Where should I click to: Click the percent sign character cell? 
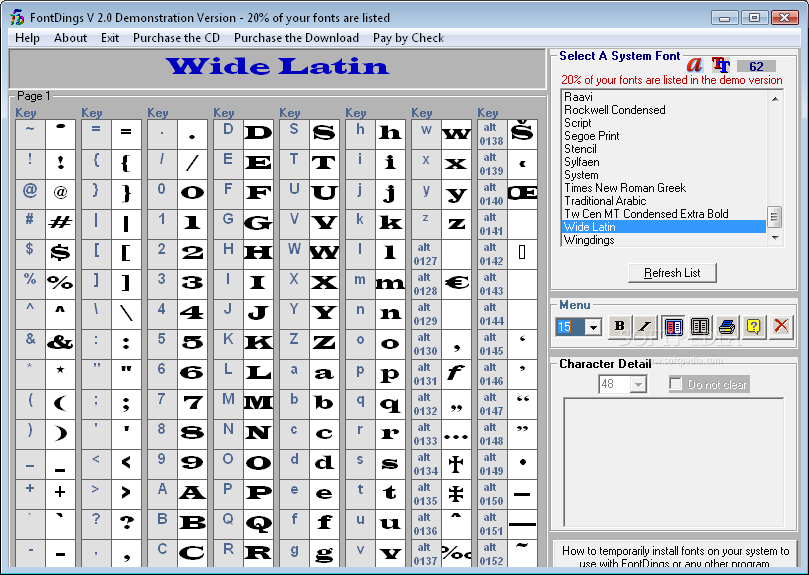click(x=60, y=283)
